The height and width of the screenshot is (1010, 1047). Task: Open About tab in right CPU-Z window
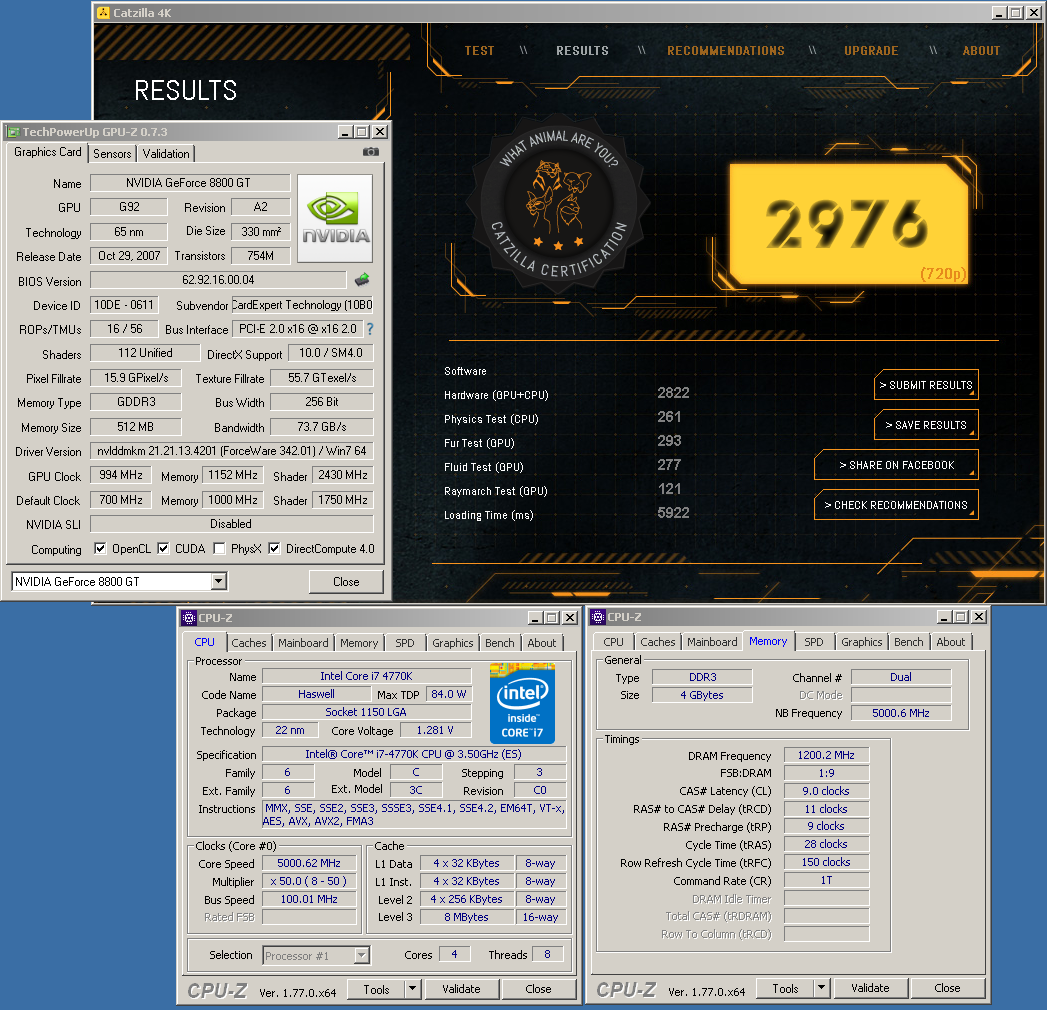950,642
